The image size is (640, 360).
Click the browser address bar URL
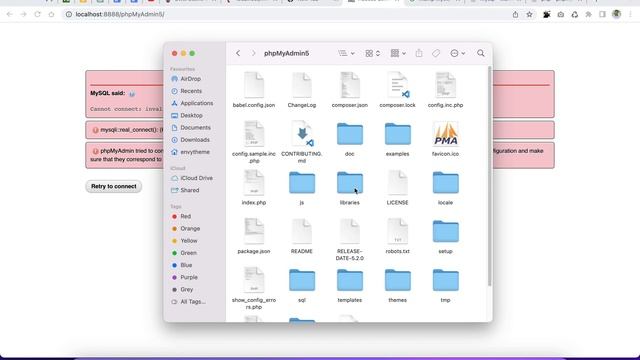(x=120, y=14)
